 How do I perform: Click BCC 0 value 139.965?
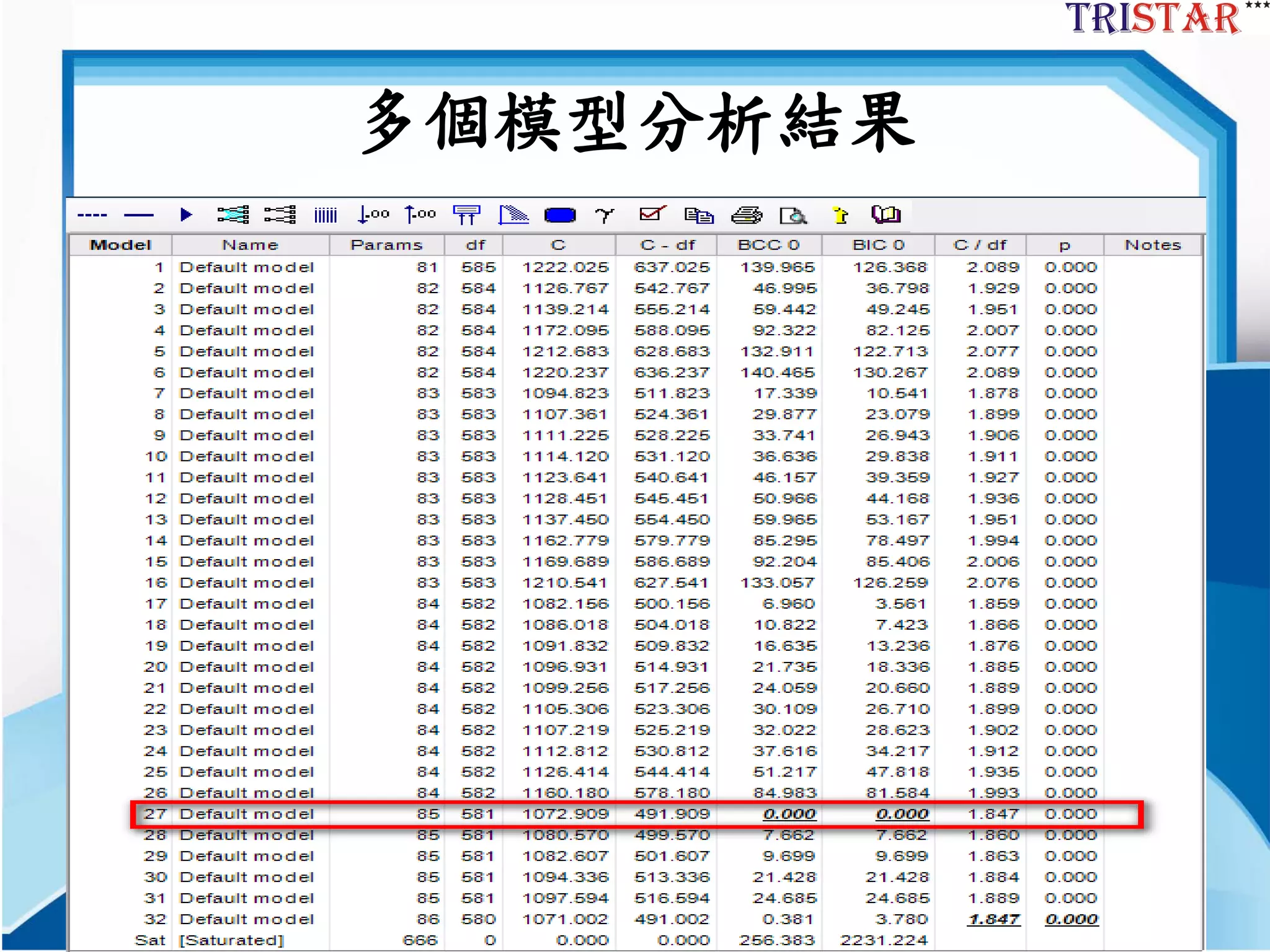(x=778, y=267)
